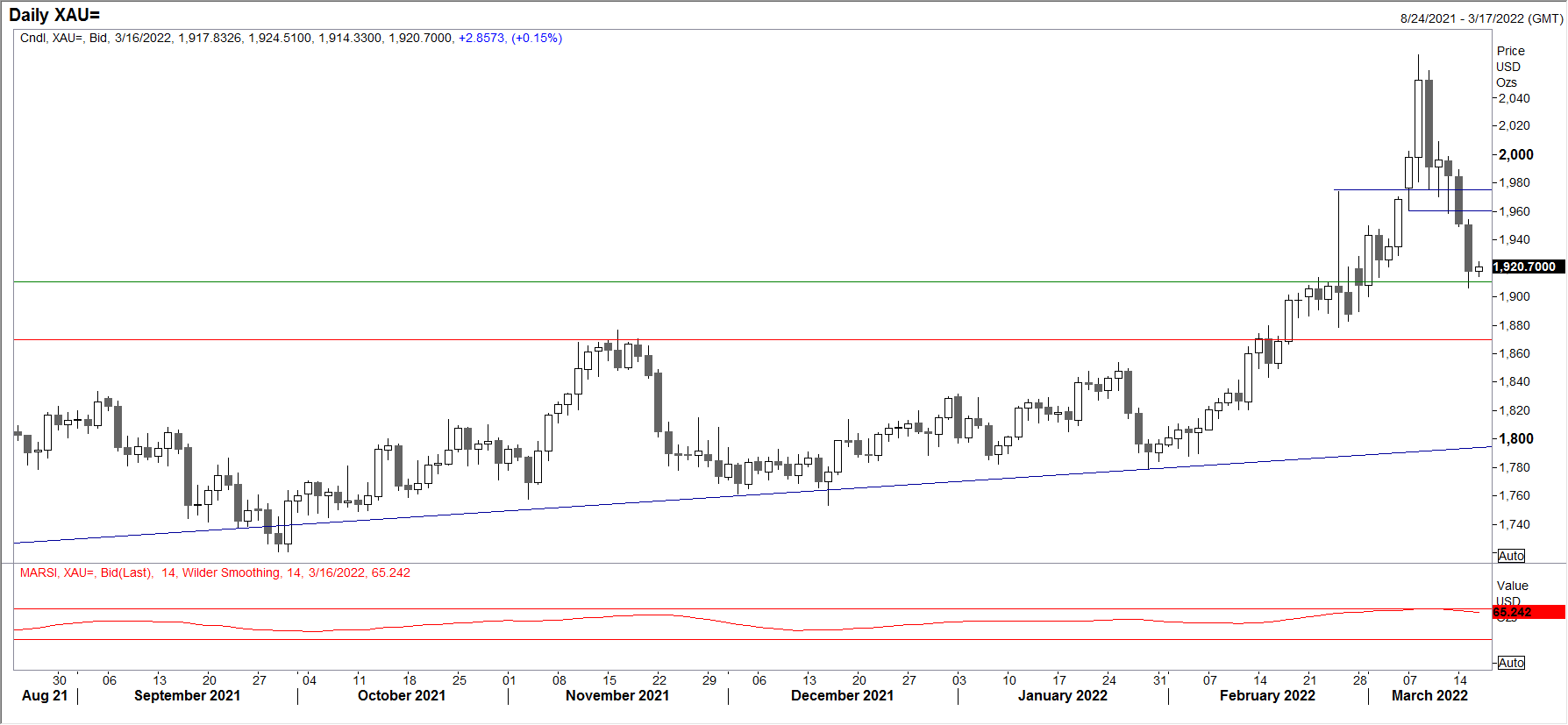1568x725 pixels.
Task: Click the '29' date tick on time axis
Action: click(x=709, y=679)
